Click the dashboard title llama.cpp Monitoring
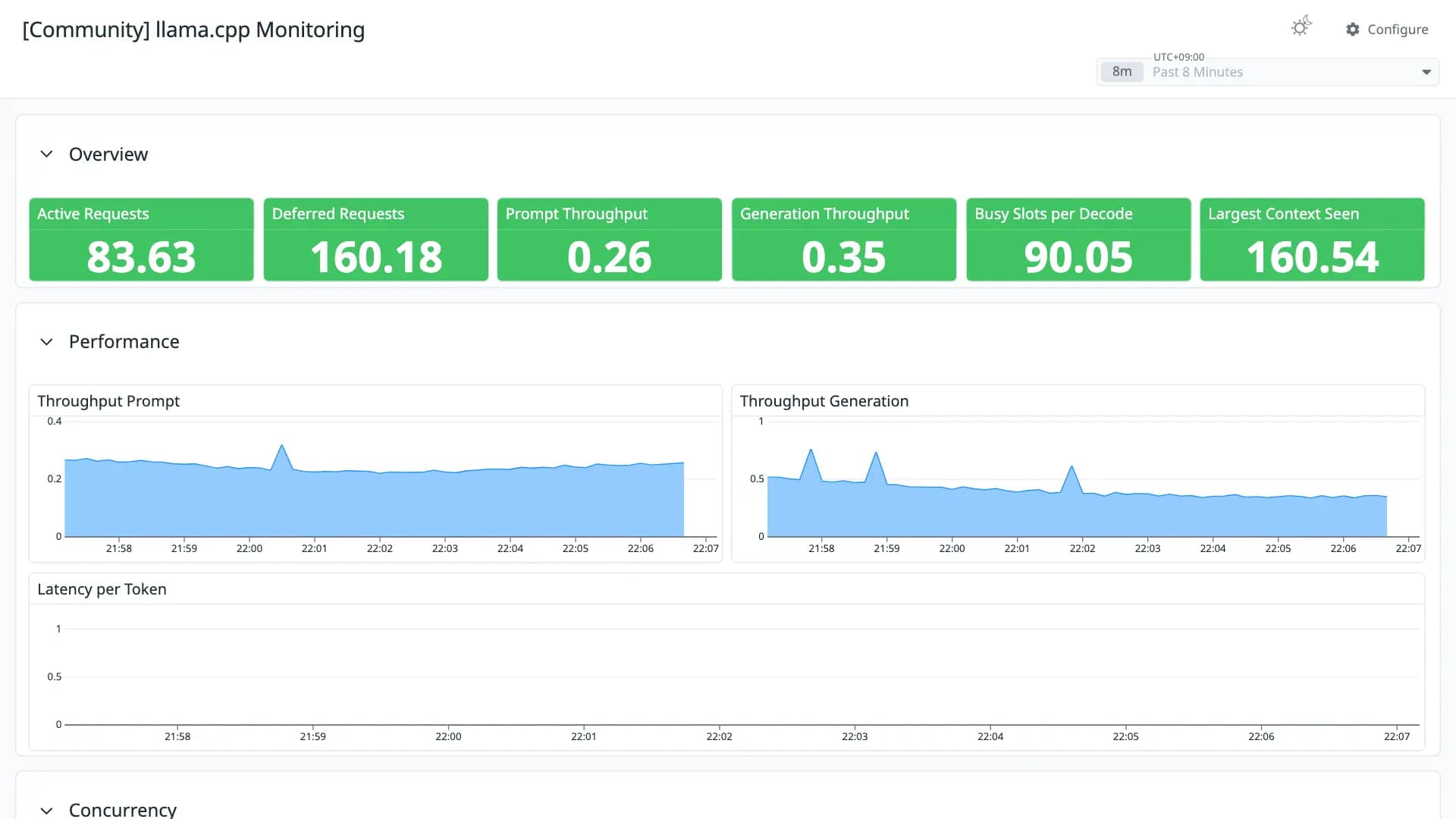The height and width of the screenshot is (819, 1456). point(193,30)
